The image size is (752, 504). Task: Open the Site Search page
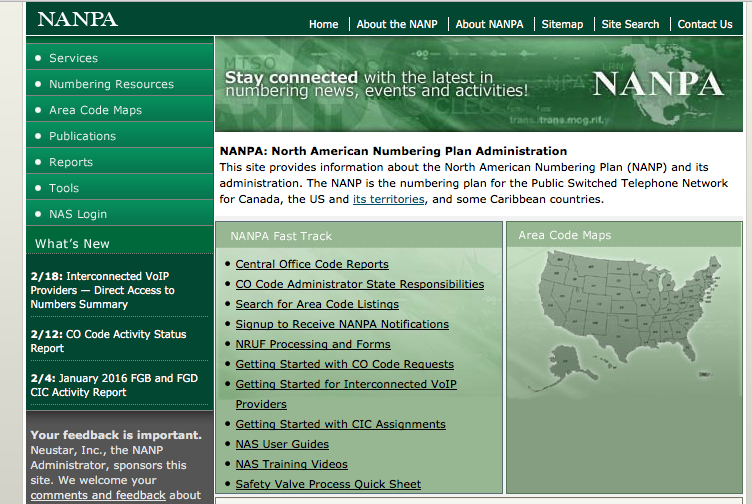[x=630, y=24]
